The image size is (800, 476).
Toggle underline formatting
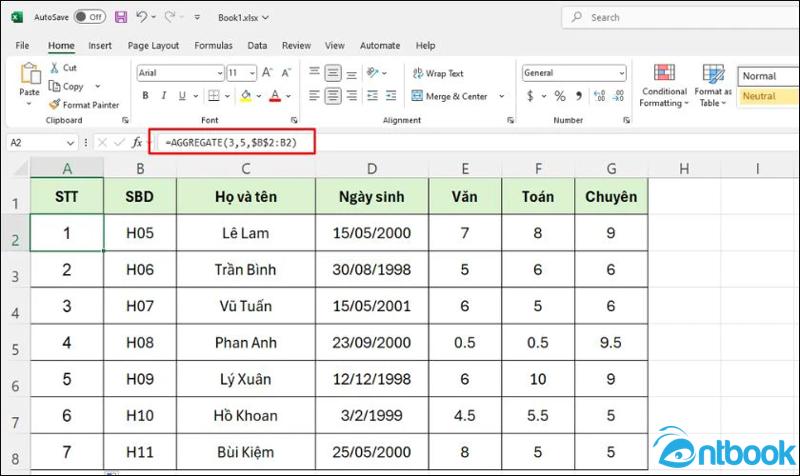tap(182, 95)
